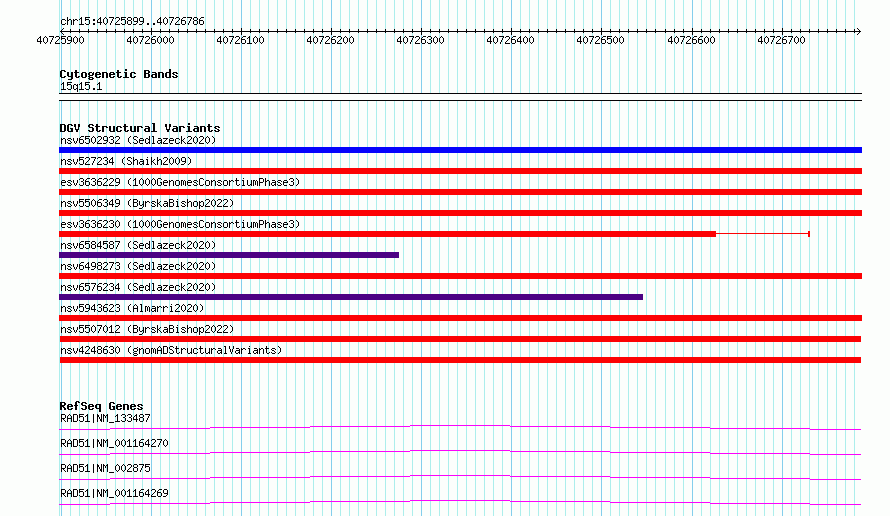Open the nsv6576234 (Sedlazeck2020) label
This screenshot has height=516, width=890.
tap(138, 287)
